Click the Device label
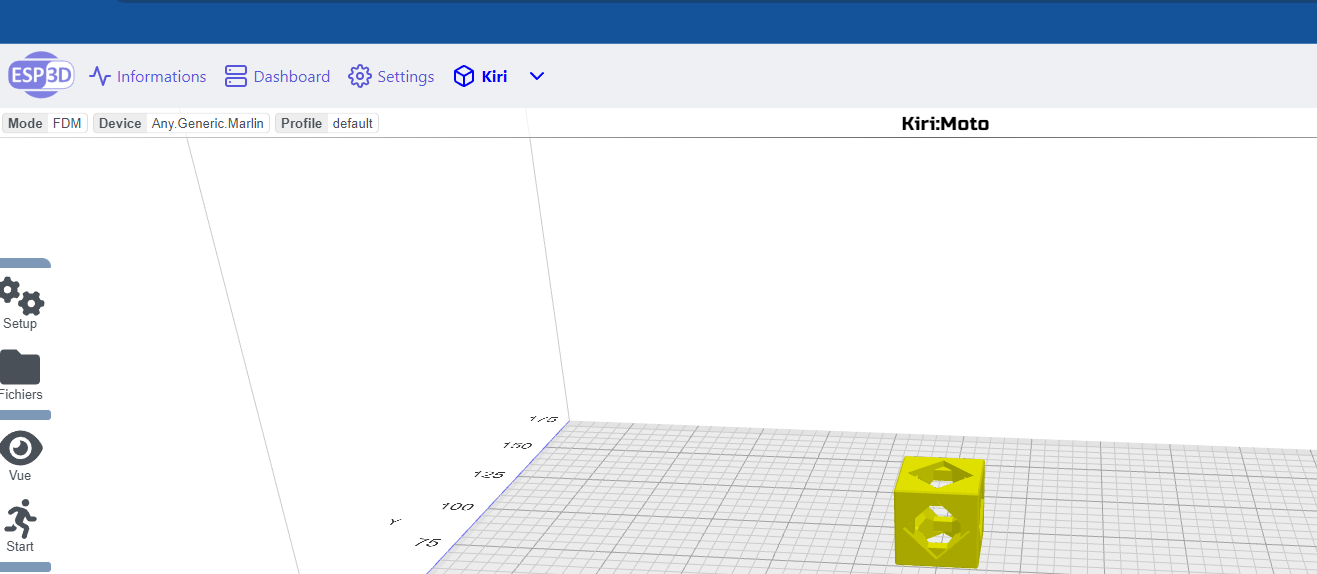The width and height of the screenshot is (1317, 574). point(120,123)
